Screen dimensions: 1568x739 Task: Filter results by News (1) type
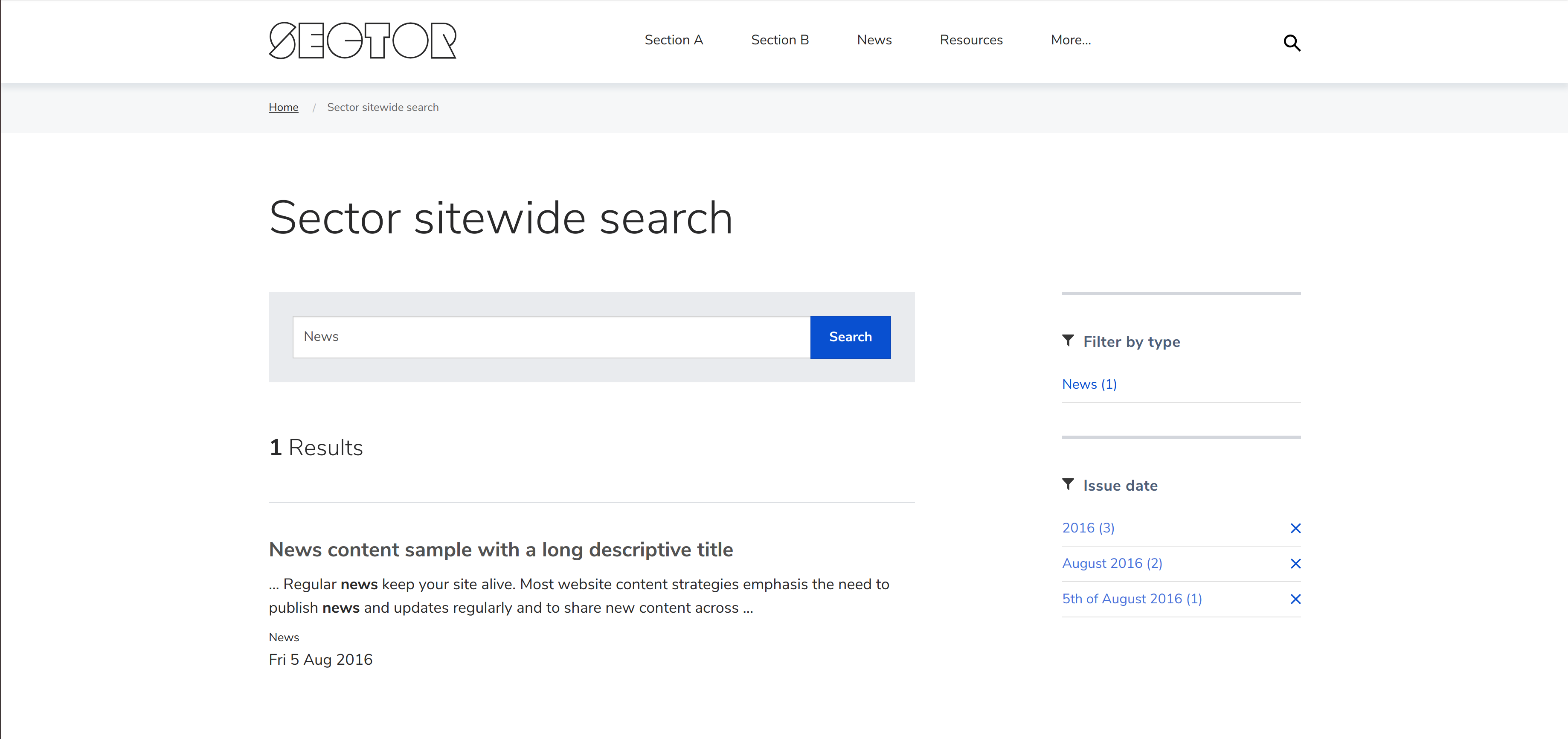[x=1089, y=384]
